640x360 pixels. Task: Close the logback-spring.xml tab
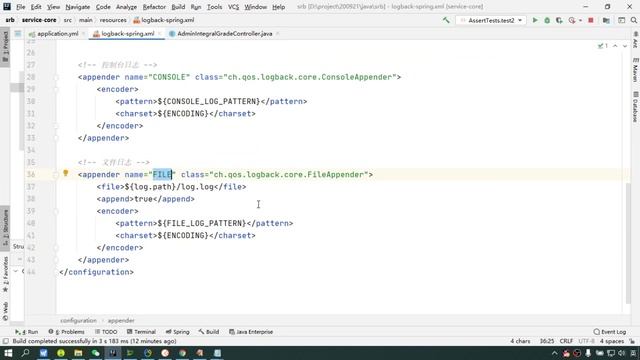(160, 33)
